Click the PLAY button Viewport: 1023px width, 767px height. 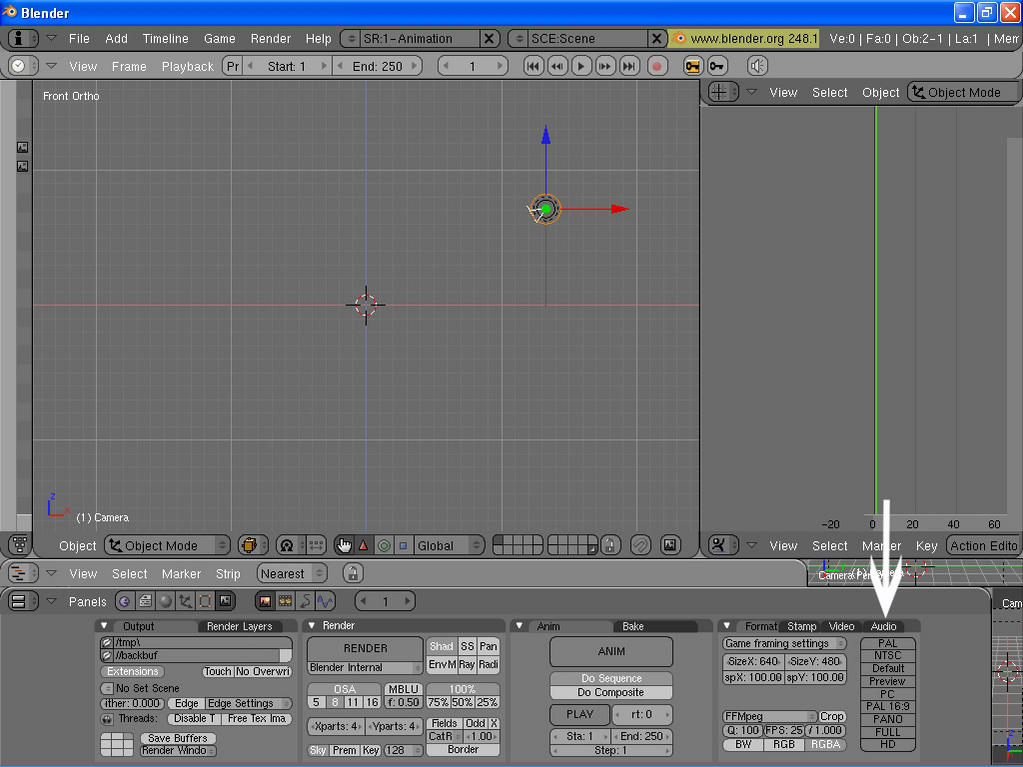point(579,714)
